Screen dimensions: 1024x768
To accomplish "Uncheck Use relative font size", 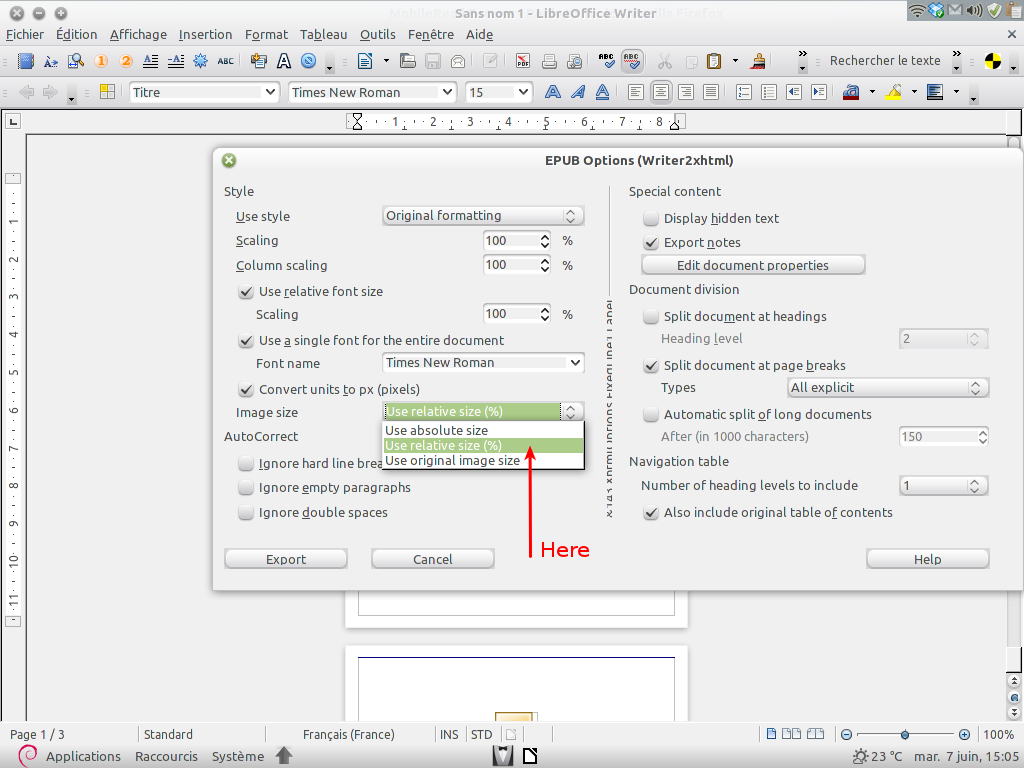I will (246, 292).
